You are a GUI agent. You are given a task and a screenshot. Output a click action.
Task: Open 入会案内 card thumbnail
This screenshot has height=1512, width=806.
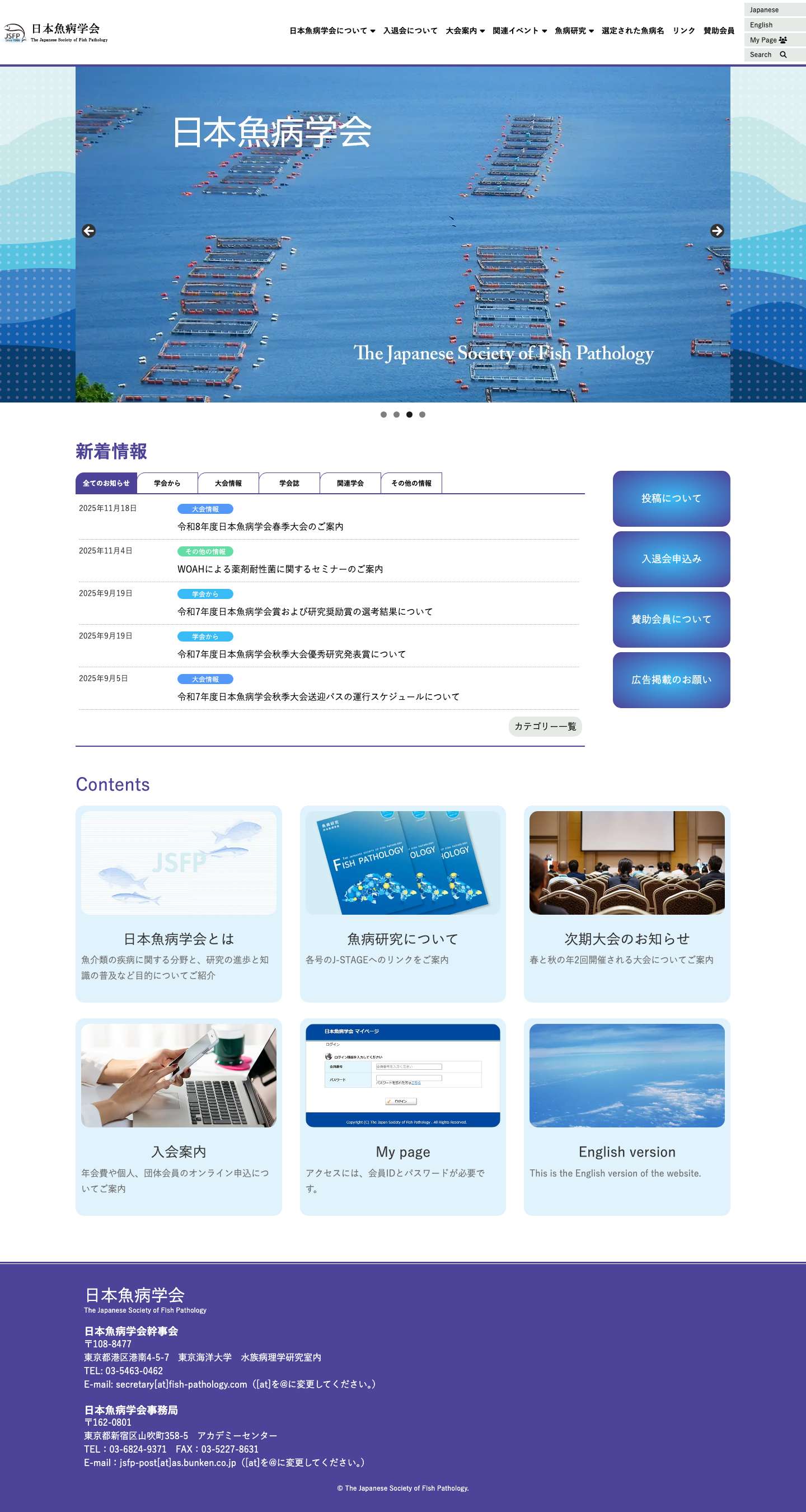pos(179,1075)
